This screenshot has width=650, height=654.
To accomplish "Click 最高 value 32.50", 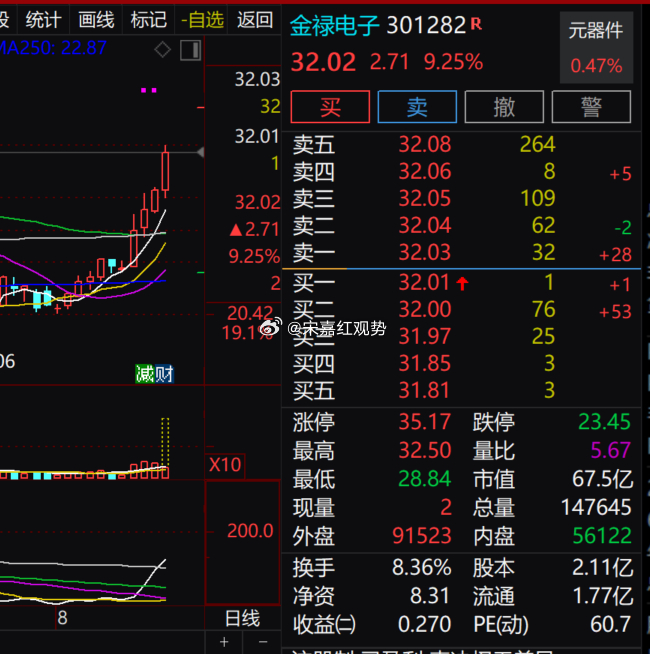I will pos(425,450).
